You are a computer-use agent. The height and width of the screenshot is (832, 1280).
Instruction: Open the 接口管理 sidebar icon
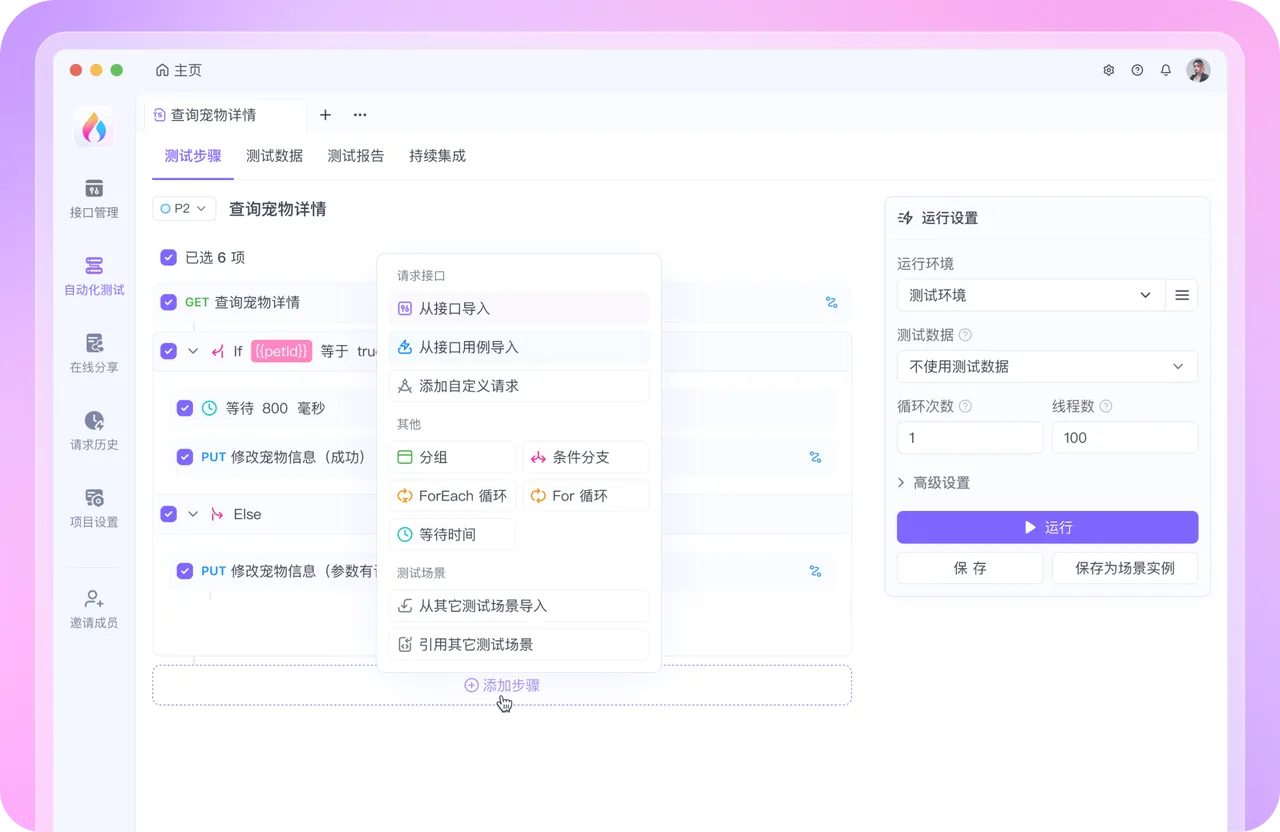tap(93, 198)
